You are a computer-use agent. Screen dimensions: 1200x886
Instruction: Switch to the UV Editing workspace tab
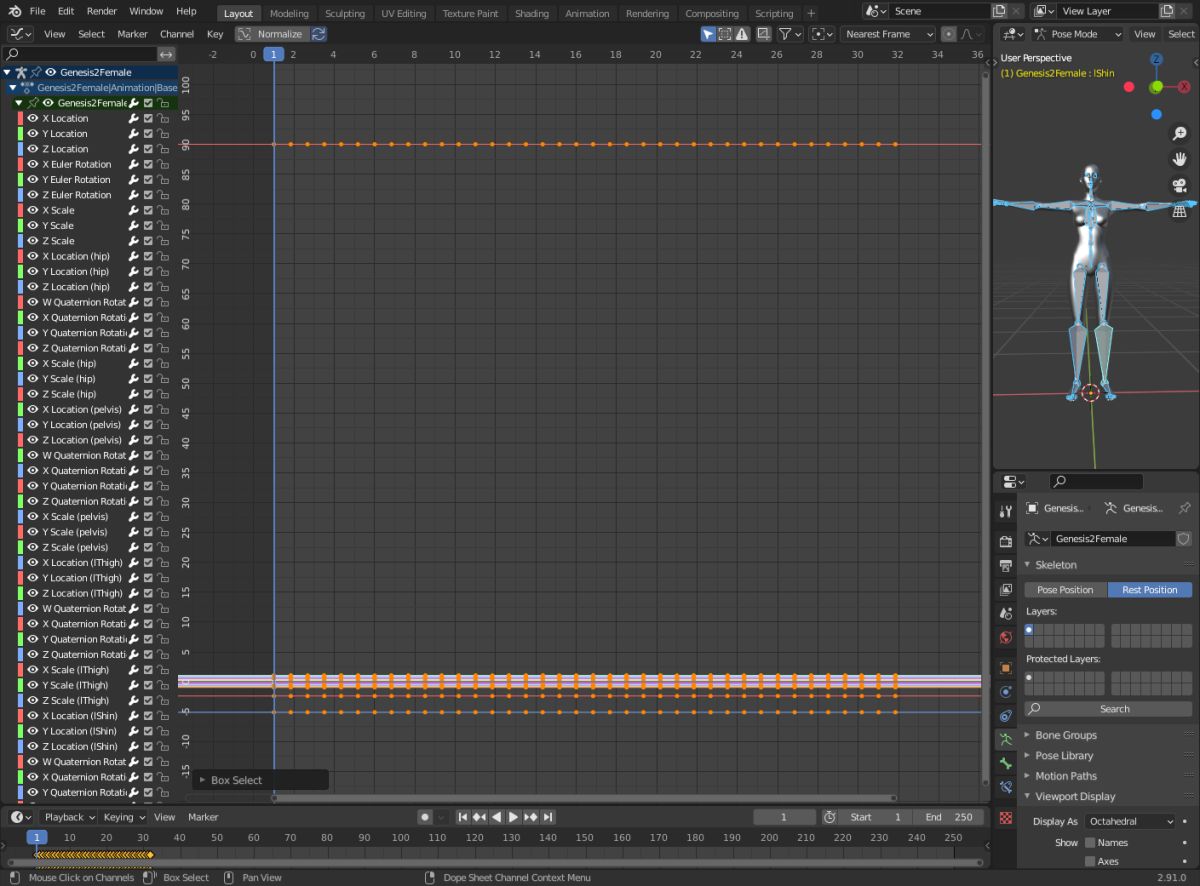pyautogui.click(x=403, y=13)
